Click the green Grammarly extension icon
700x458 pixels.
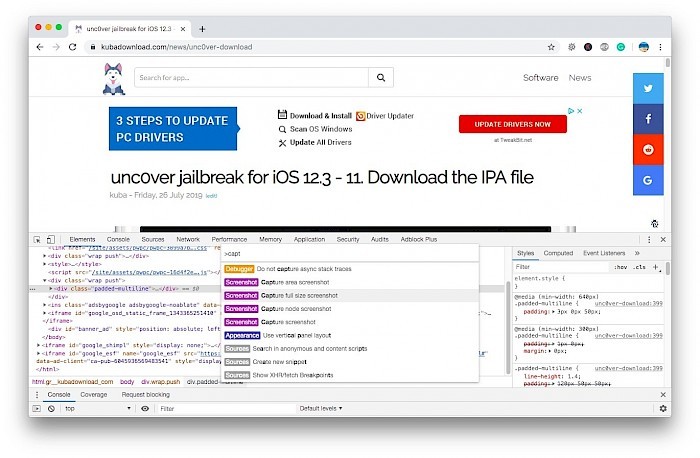(x=621, y=47)
